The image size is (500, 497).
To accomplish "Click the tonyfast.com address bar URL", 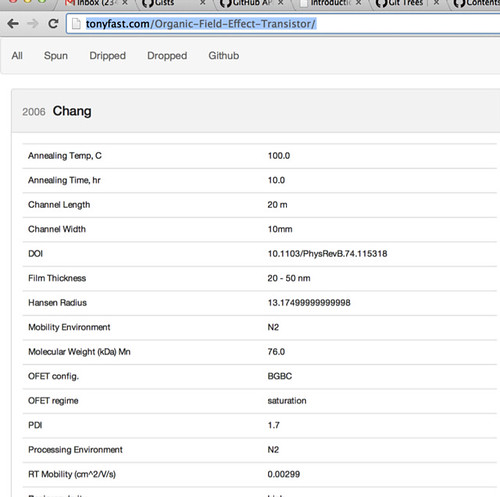I will (x=200, y=24).
